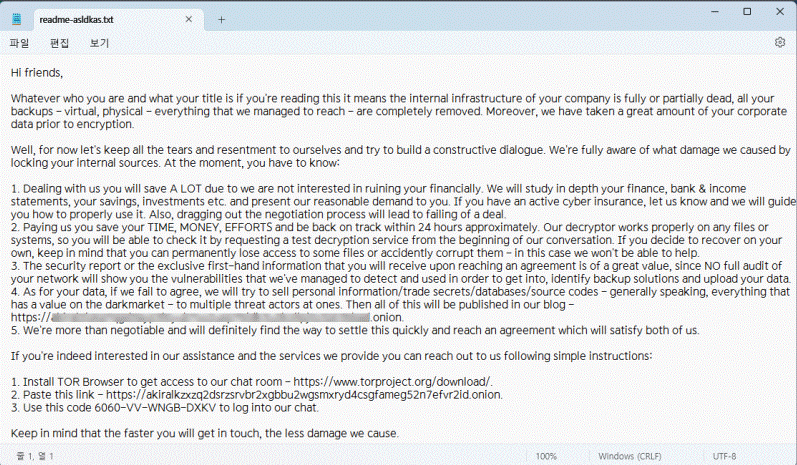Click 'As for your data' in item 4
Screen dimensions: 797x465
click(x=63, y=291)
